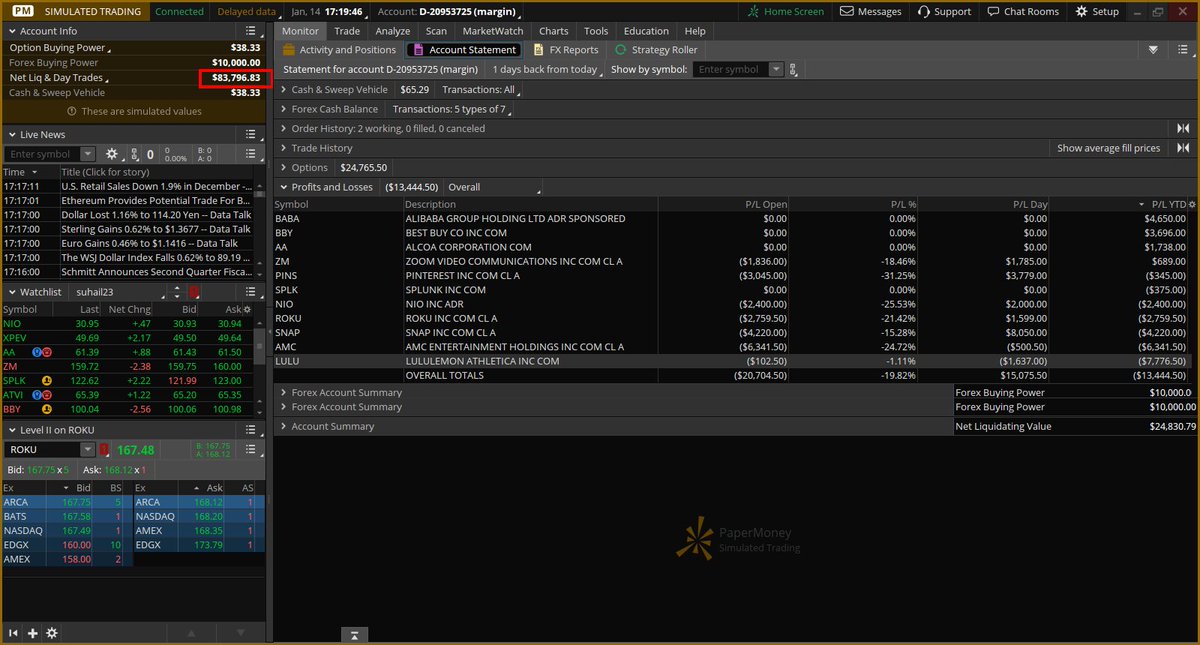Open the MarketWatch tab
This screenshot has height=645, width=1200.
point(493,31)
